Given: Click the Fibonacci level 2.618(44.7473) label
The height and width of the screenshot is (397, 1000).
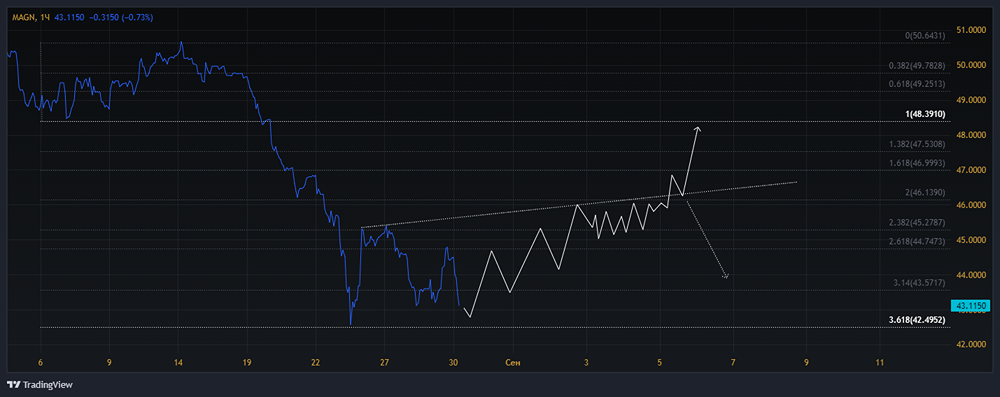Looking at the screenshot, I should pos(917,241).
